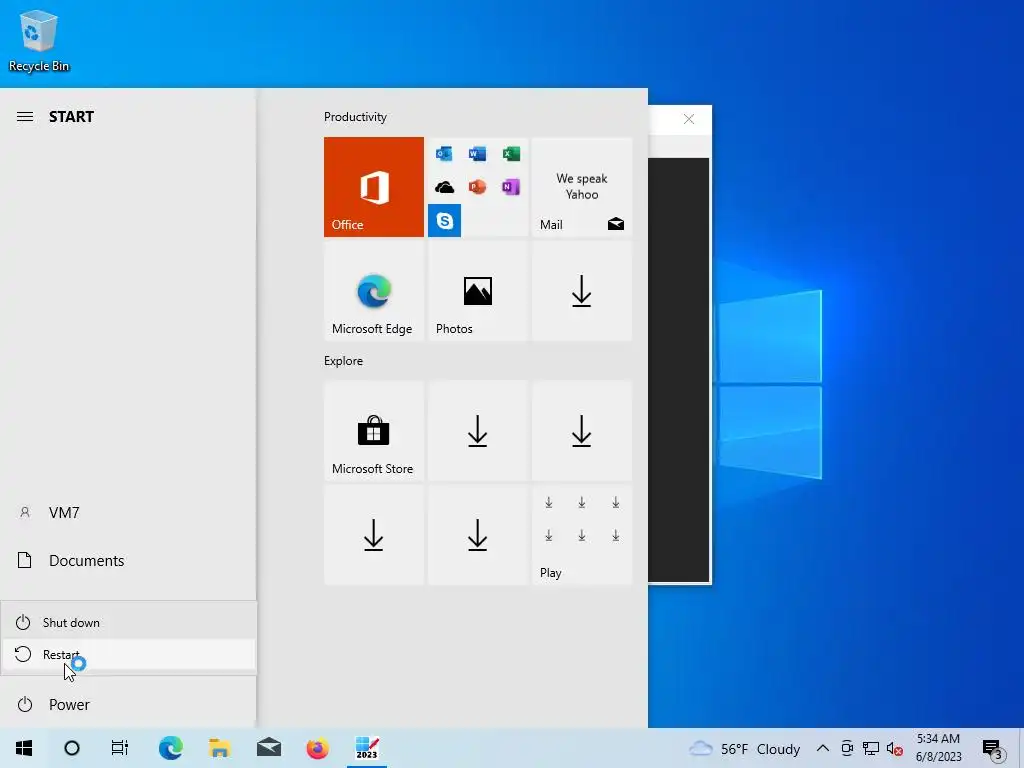Click the Windows Start button on taskbar
This screenshot has width=1024, height=768.
24,748
